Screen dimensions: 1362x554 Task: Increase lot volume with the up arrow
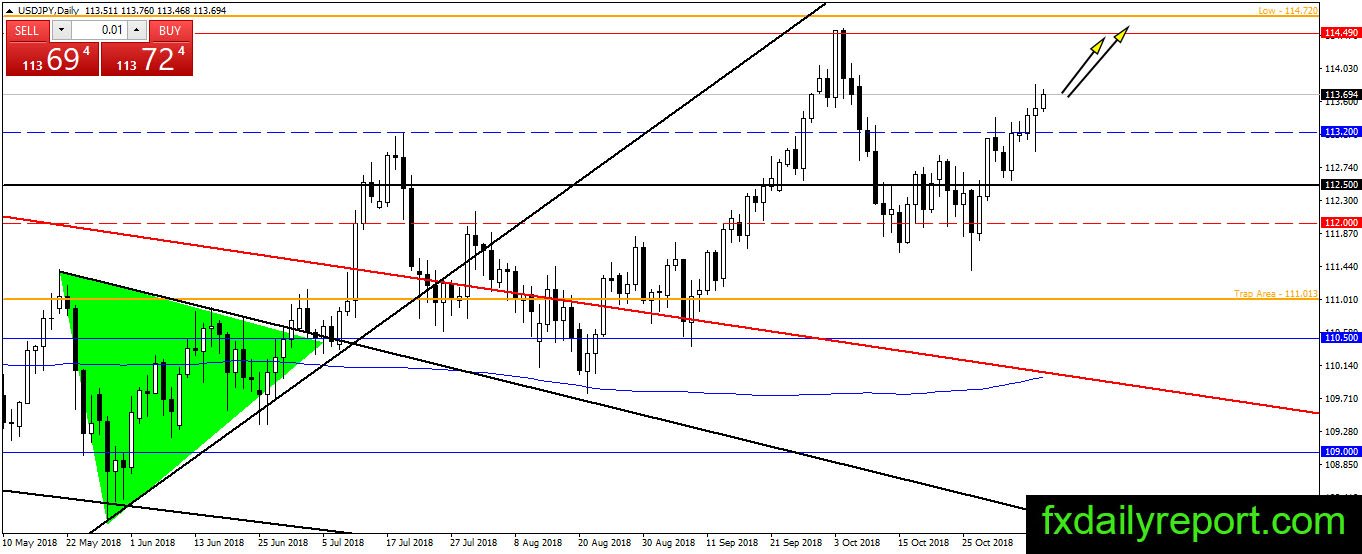[x=138, y=30]
